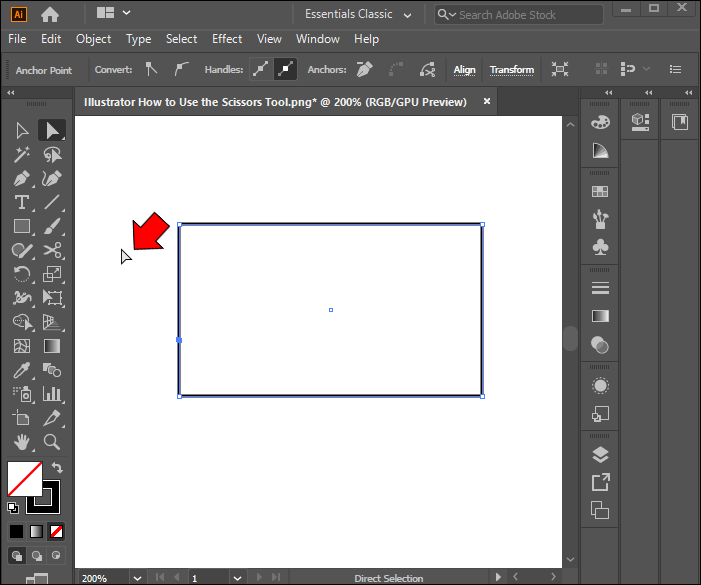Viewport: 701px width, 585px height.
Task: Open the Effect menu
Action: click(x=227, y=39)
